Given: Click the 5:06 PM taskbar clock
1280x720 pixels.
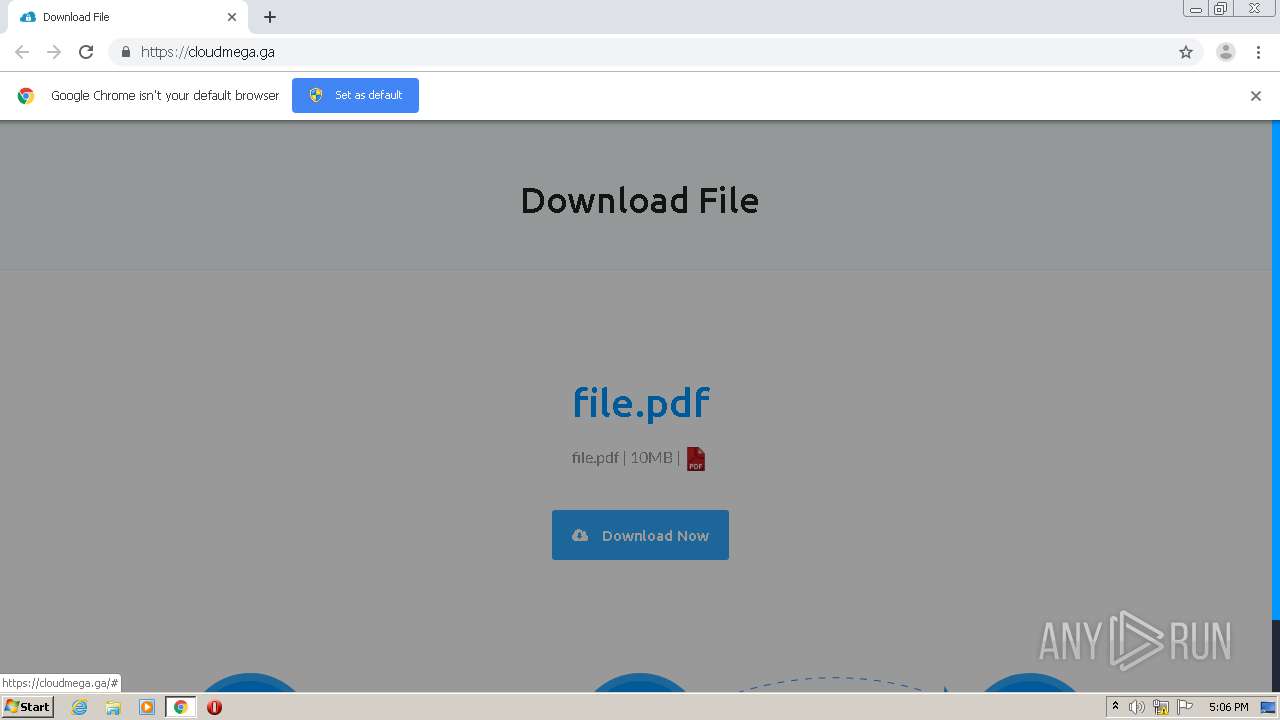Looking at the screenshot, I should pyautogui.click(x=1228, y=707).
